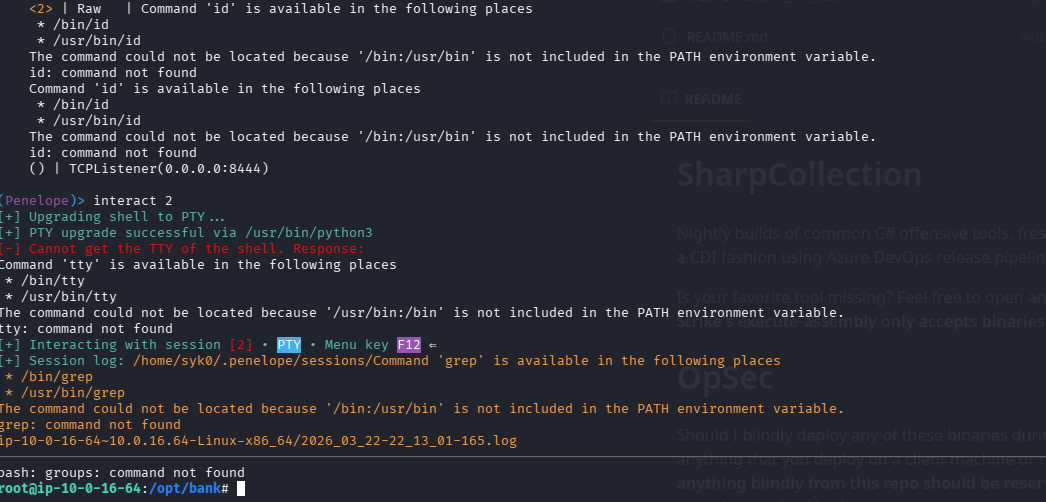Click the book icon beside the README tab
The width and height of the screenshot is (1046, 502).
tap(668, 99)
